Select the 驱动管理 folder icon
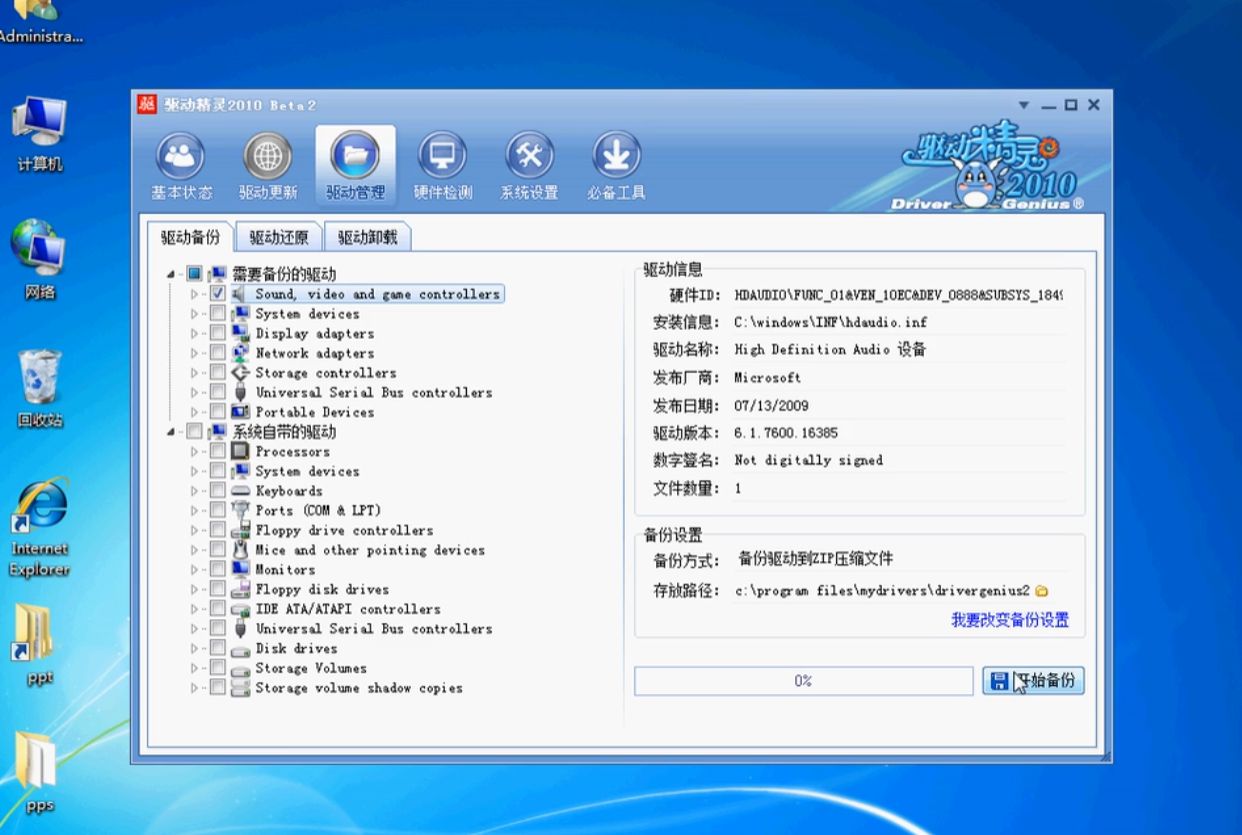The height and width of the screenshot is (835, 1242). coord(355,157)
